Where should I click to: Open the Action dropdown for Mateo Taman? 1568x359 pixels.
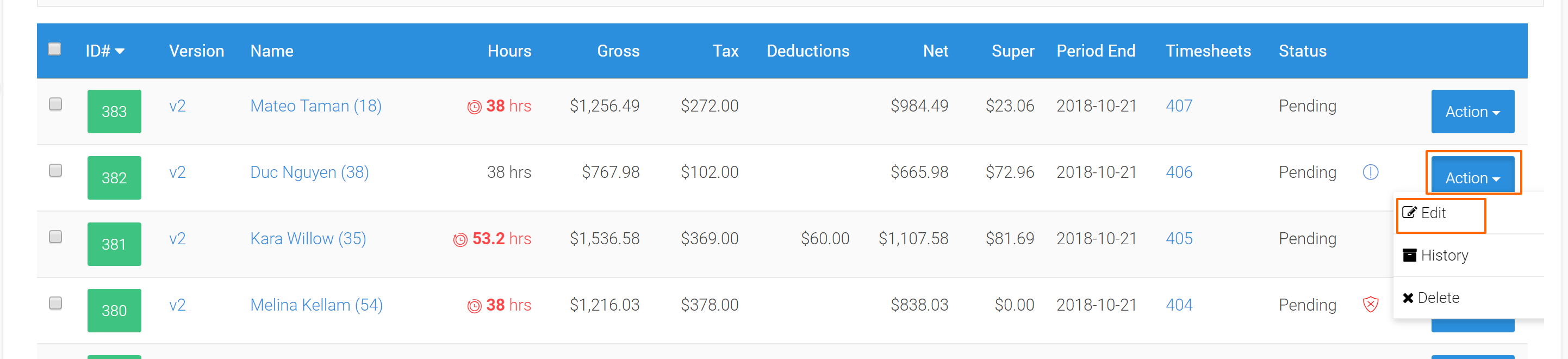coord(1472,112)
